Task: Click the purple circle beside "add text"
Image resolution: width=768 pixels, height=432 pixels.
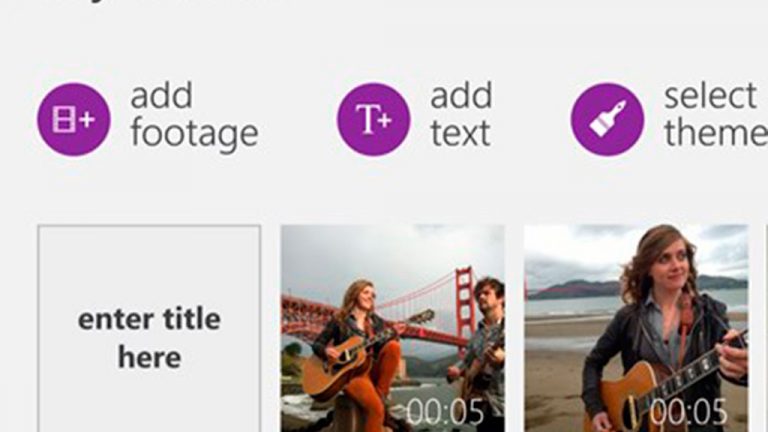Action: click(x=374, y=120)
